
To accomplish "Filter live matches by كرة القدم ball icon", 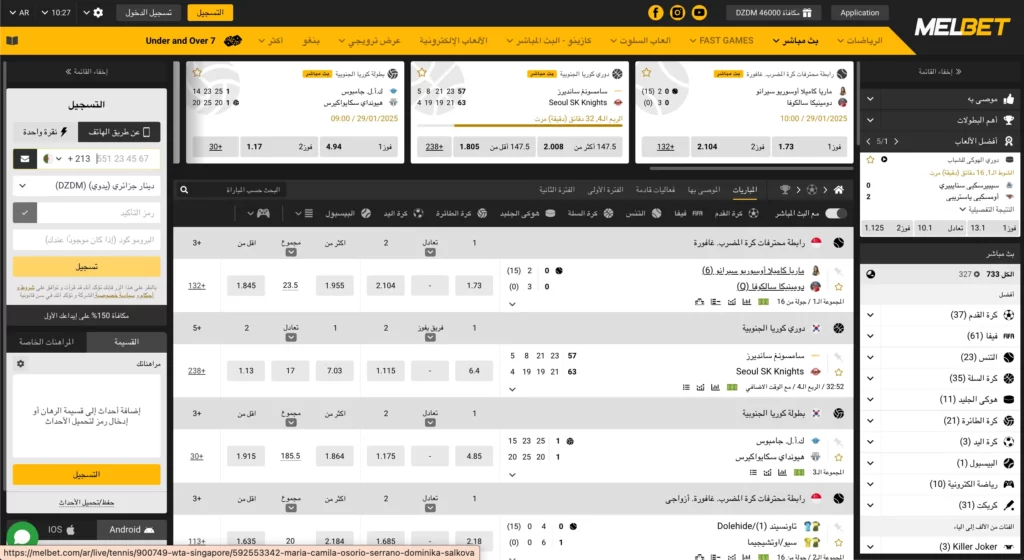I will (x=753, y=213).
